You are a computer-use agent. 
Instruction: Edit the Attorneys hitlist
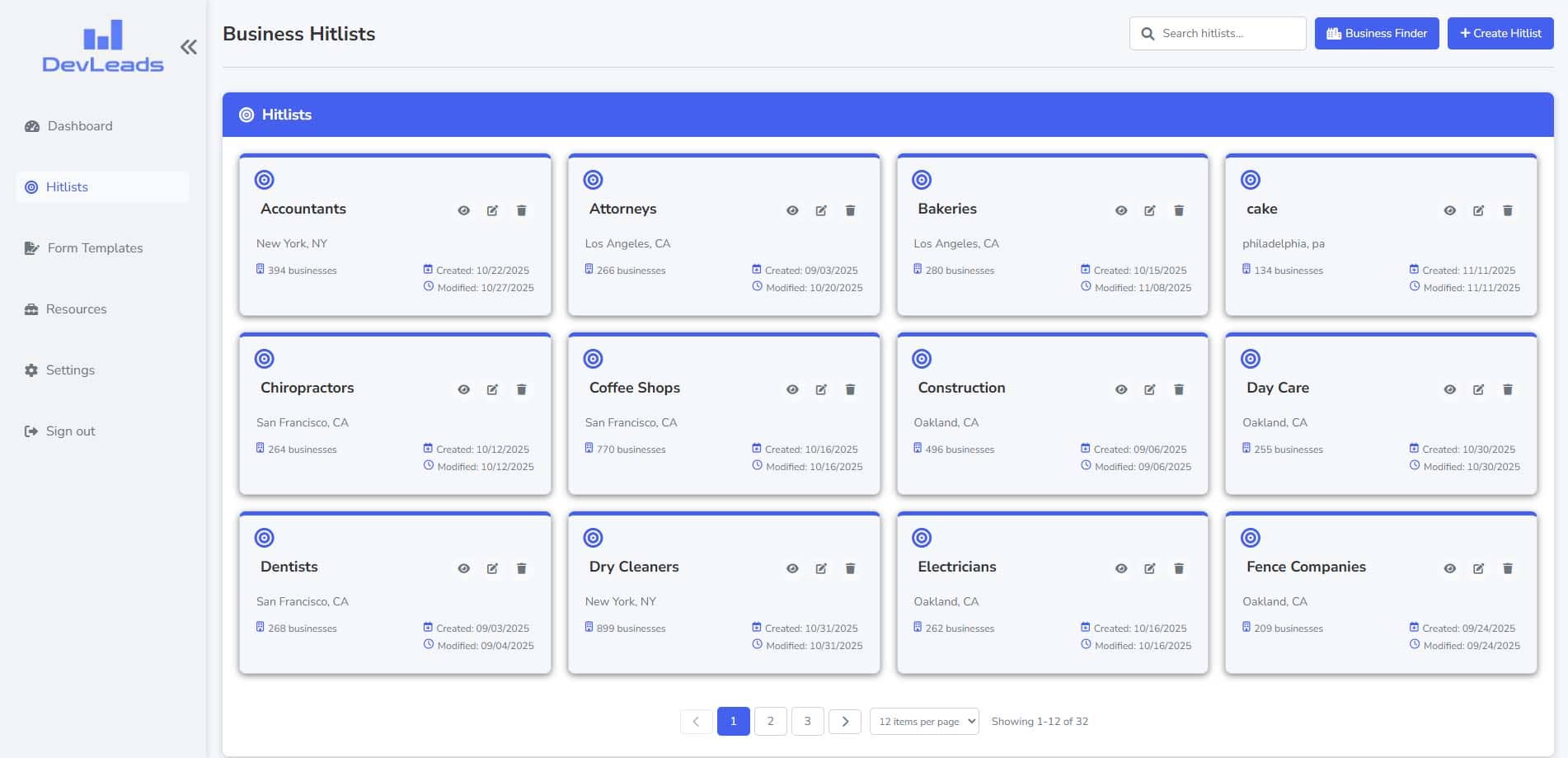point(821,211)
